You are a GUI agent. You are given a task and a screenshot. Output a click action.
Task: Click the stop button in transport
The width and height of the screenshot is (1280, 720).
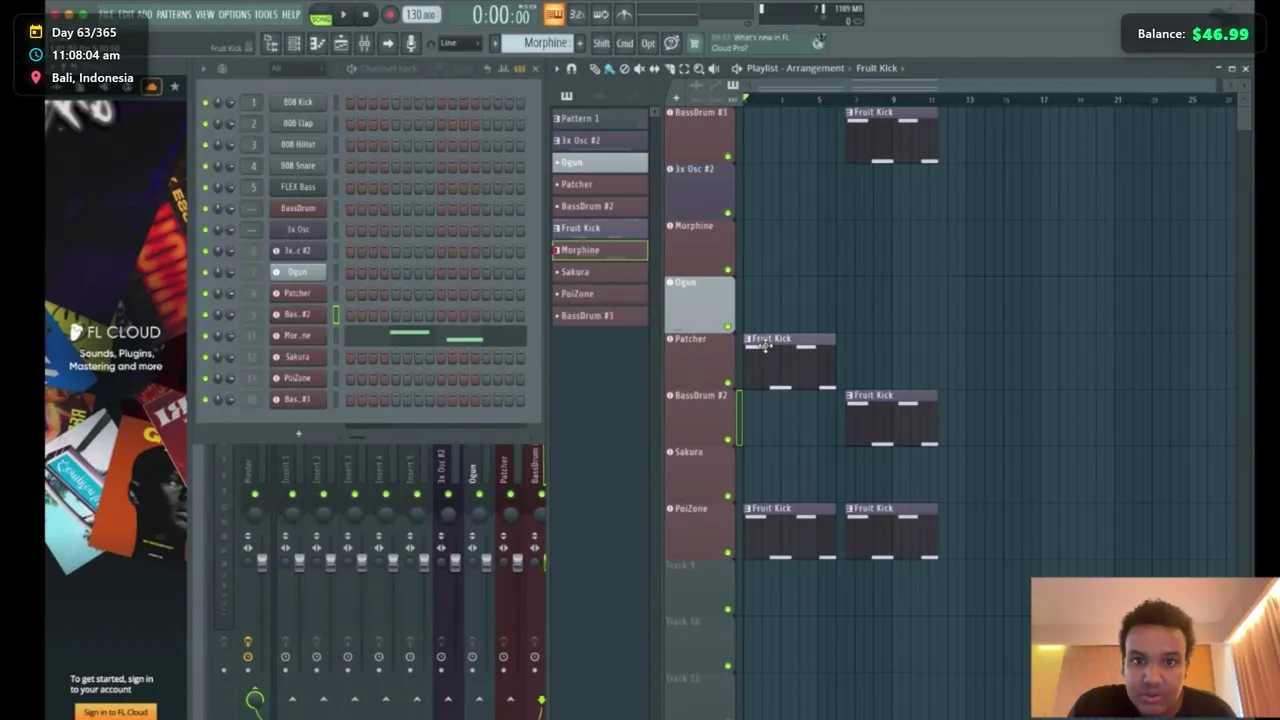coord(365,15)
